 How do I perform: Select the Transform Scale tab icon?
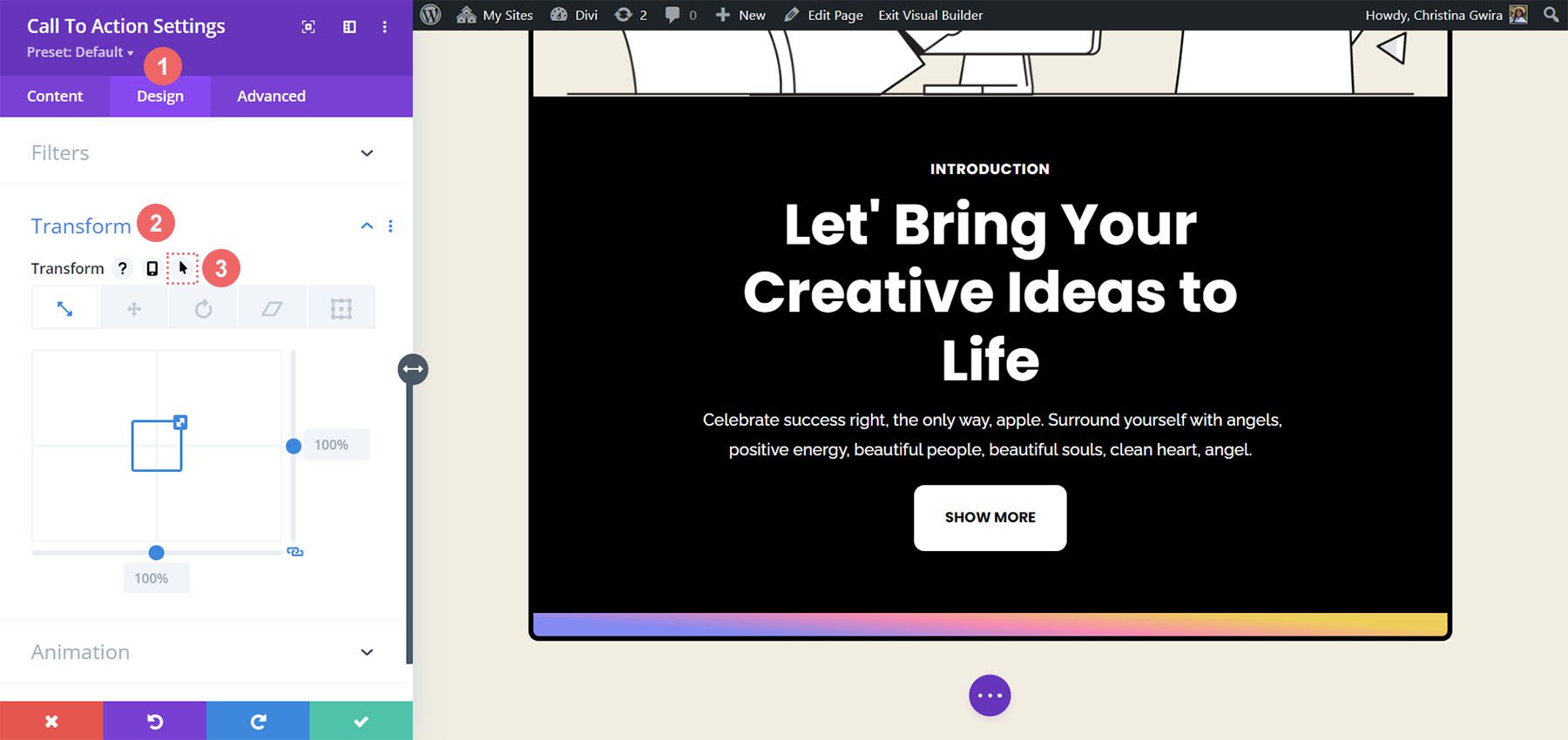point(64,309)
